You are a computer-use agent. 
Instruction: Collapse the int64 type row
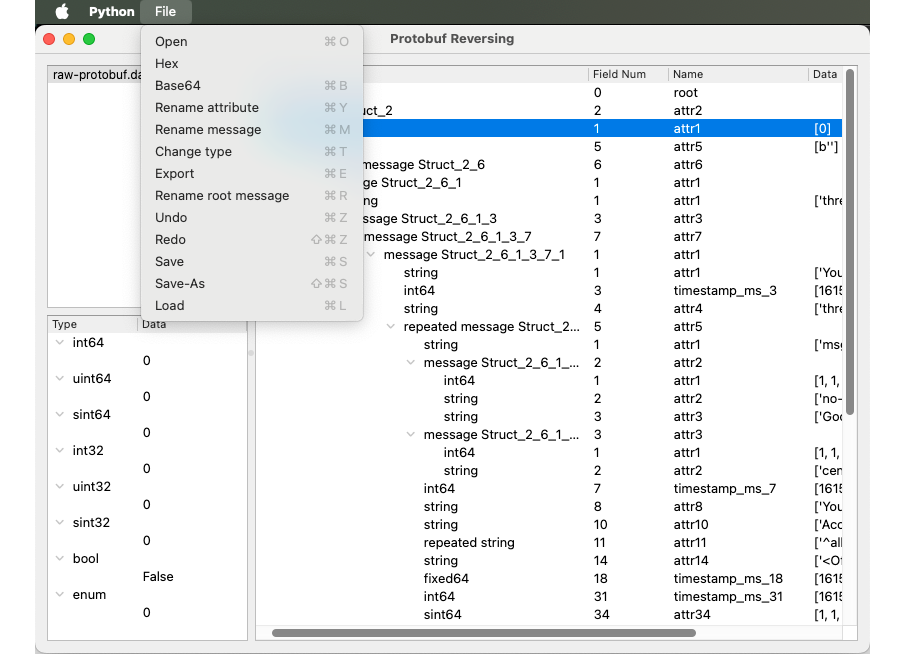click(59, 342)
